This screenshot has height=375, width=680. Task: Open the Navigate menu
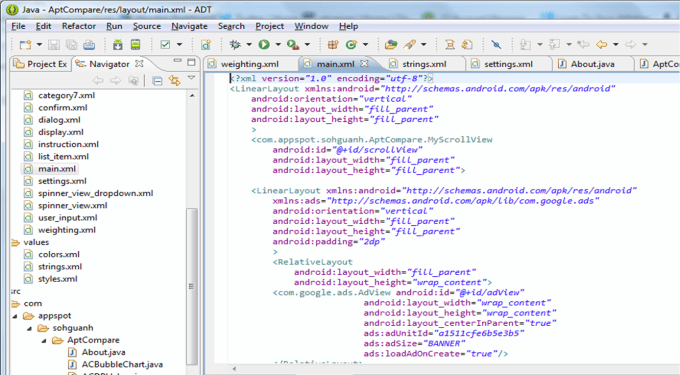point(190,26)
